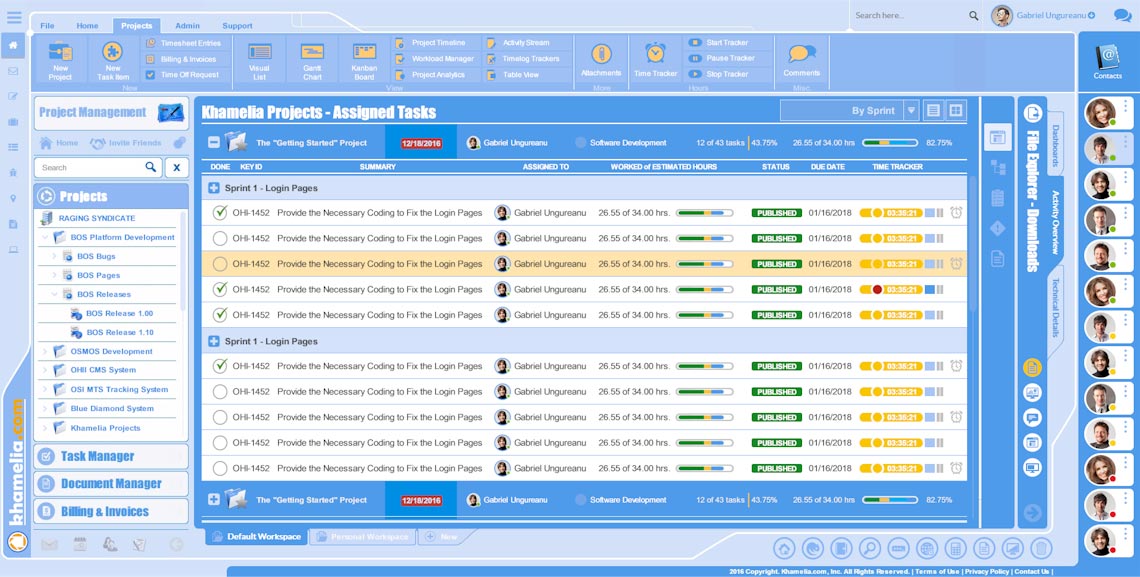Collapse the BOS Releases tree node
This screenshot has width=1140, height=577.
(x=55, y=294)
